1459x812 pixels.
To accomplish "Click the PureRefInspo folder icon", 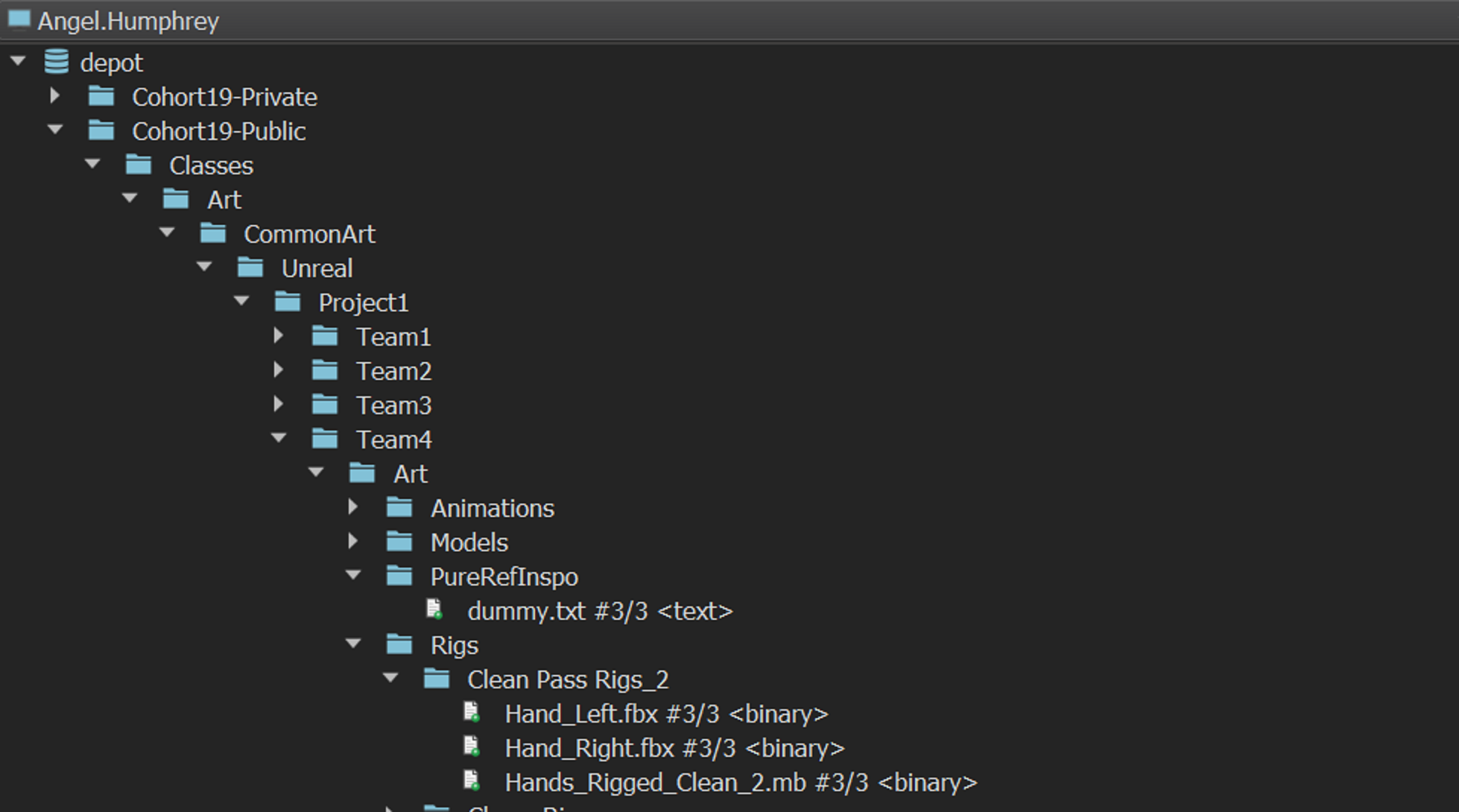I will pos(399,576).
